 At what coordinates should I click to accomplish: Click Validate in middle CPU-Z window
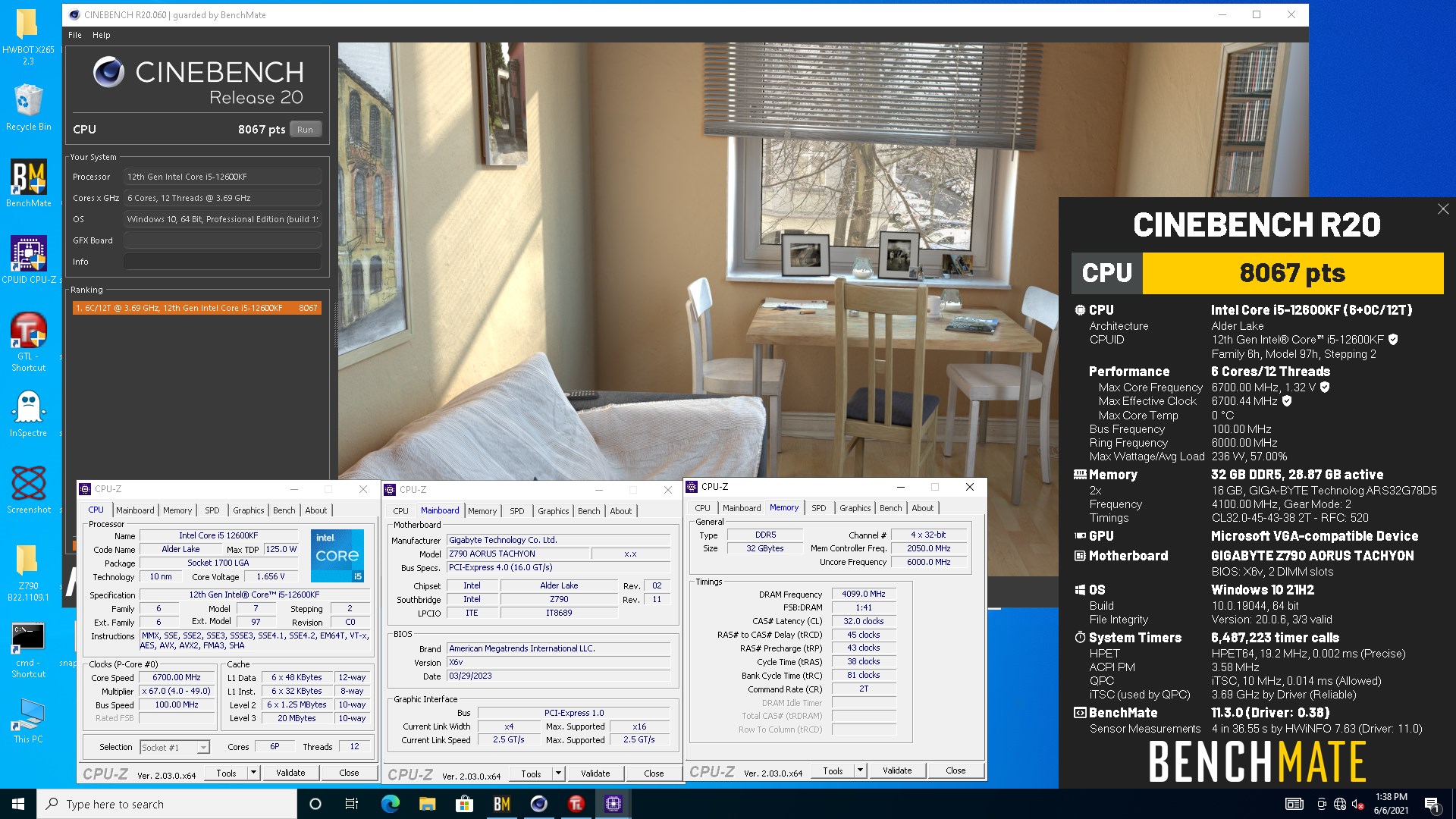point(595,773)
